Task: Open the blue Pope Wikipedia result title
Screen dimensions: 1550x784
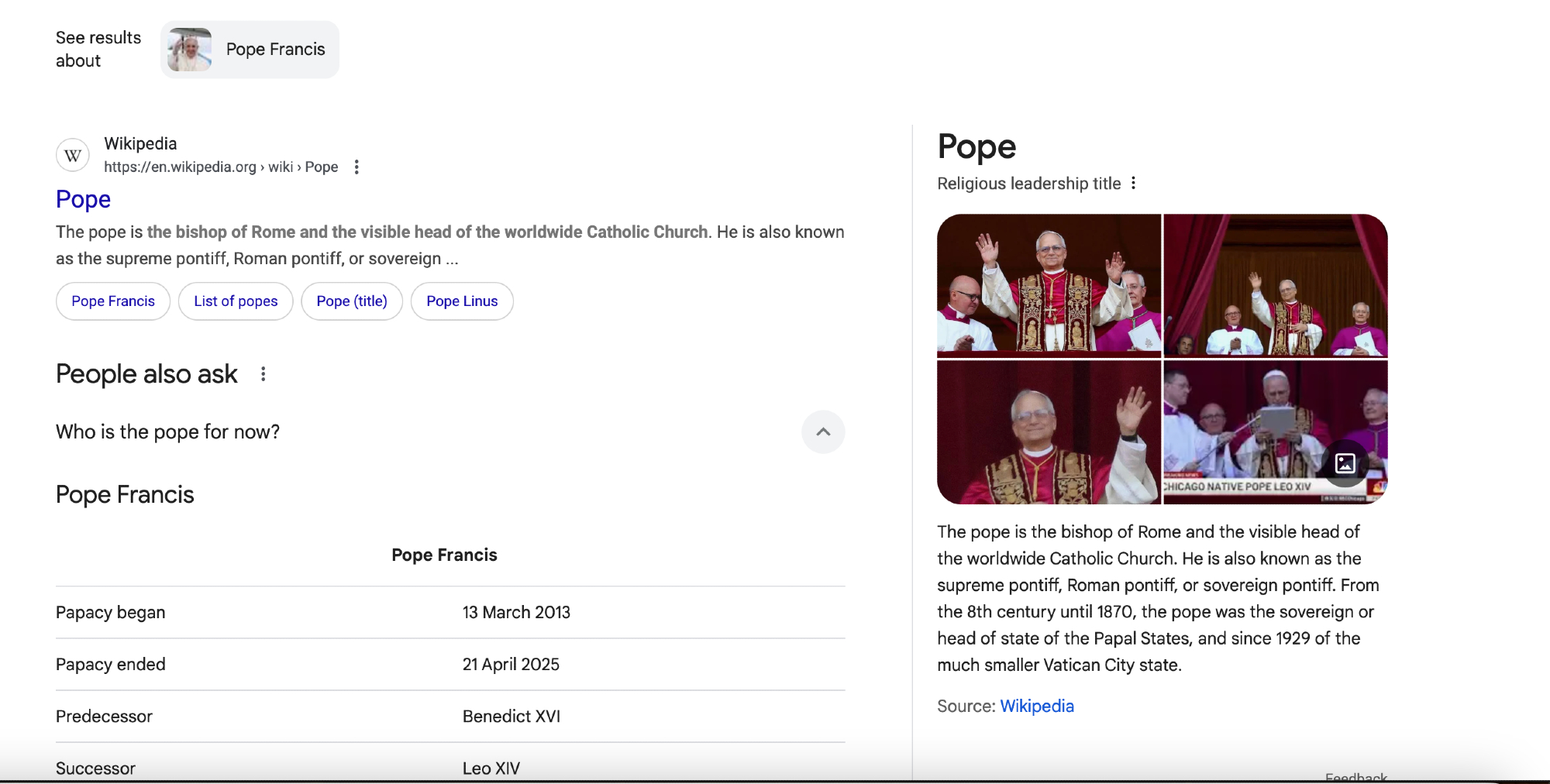Action: click(x=83, y=200)
